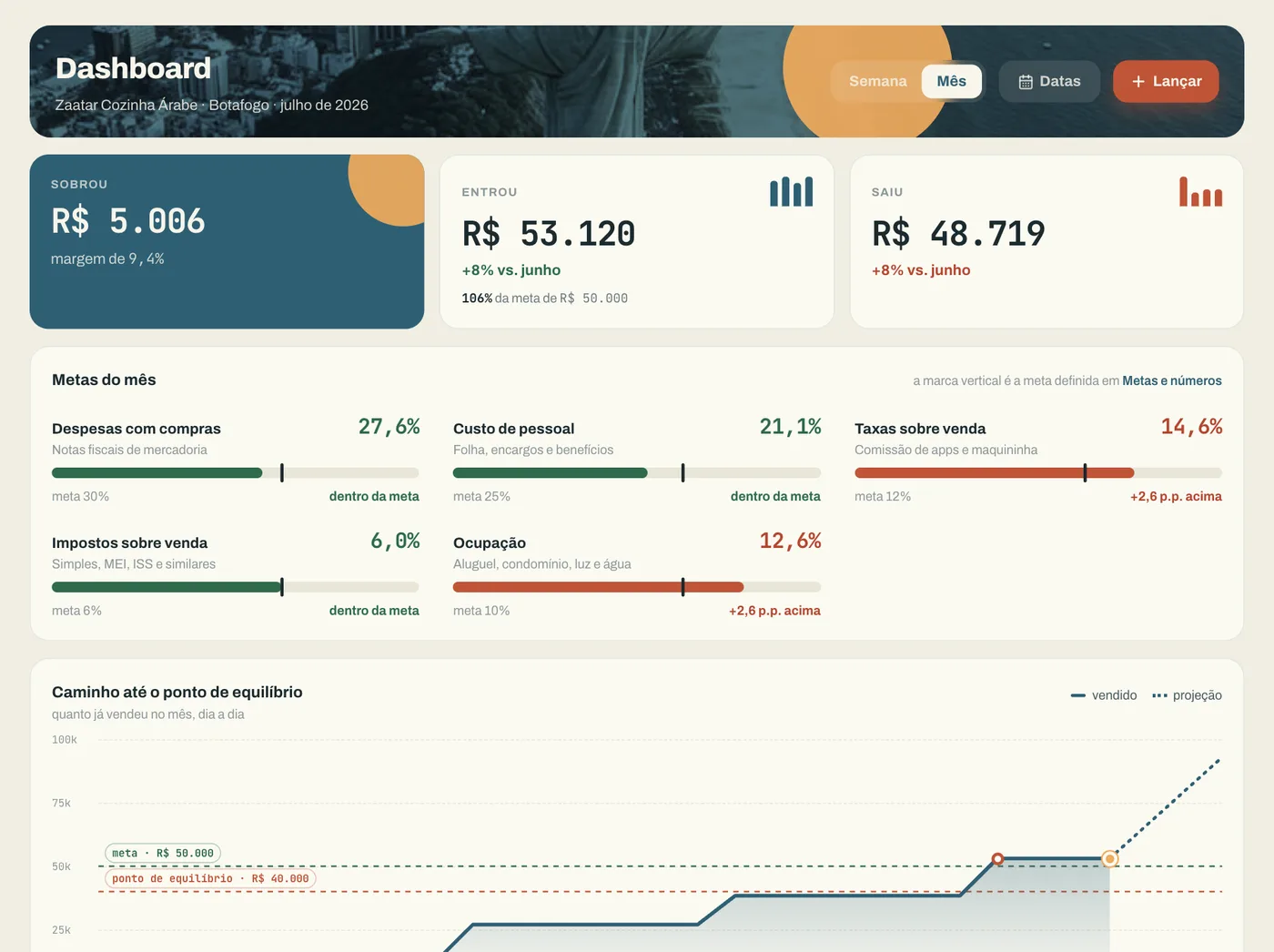
Task: Click '+2,6 p.p. acima' under Ocupação
Action: tap(774, 611)
